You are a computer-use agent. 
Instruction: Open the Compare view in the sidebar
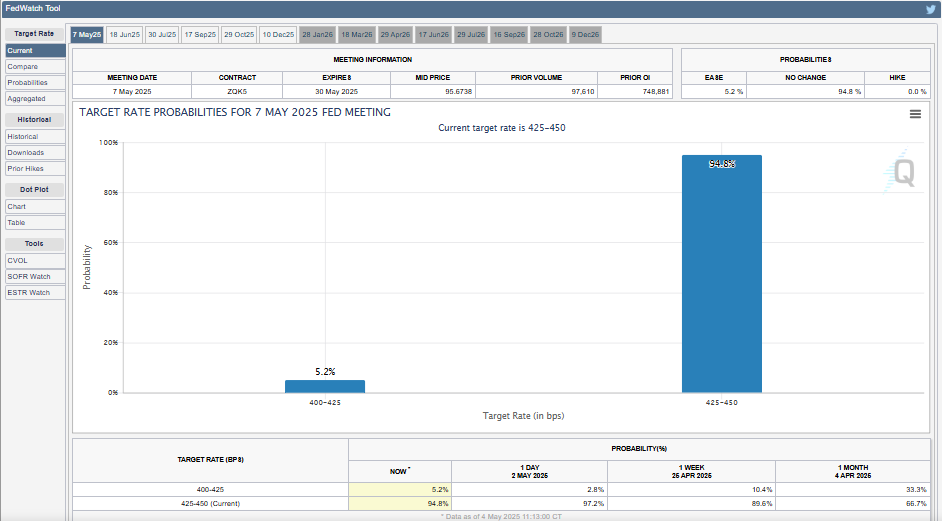pyautogui.click(x=22, y=67)
